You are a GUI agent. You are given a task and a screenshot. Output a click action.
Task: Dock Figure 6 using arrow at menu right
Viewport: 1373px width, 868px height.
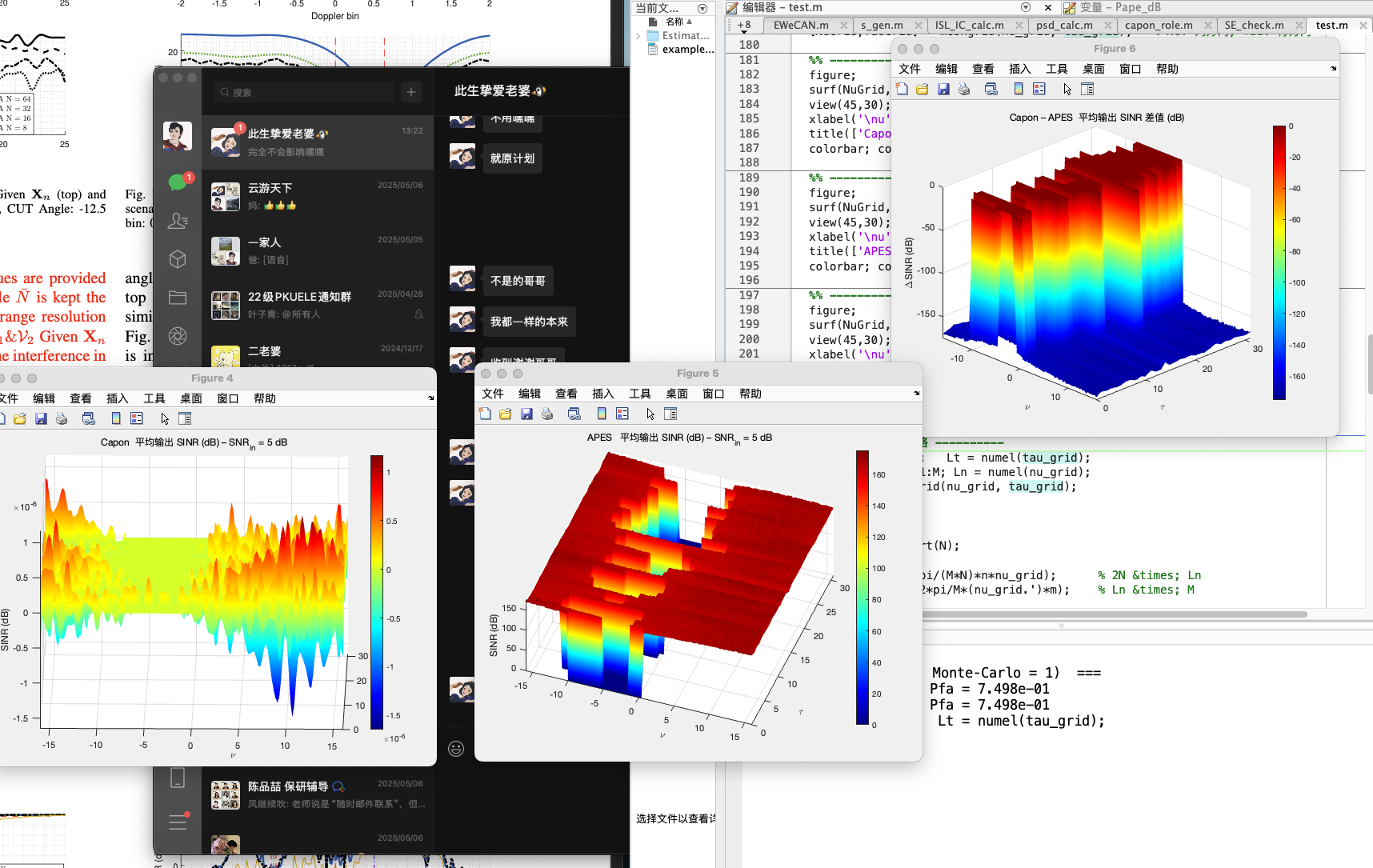coord(1333,69)
